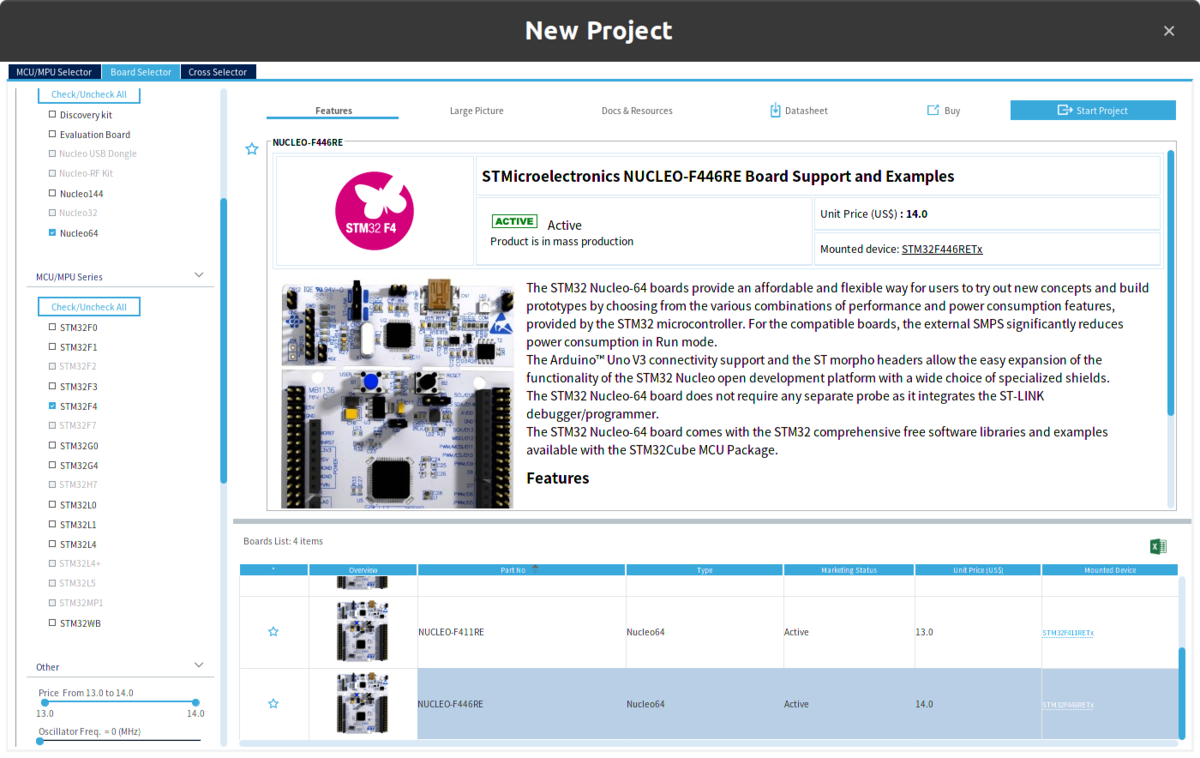Click the 13.0 unit price cell
The image size is (1200, 758).
pyautogui.click(x=978, y=632)
